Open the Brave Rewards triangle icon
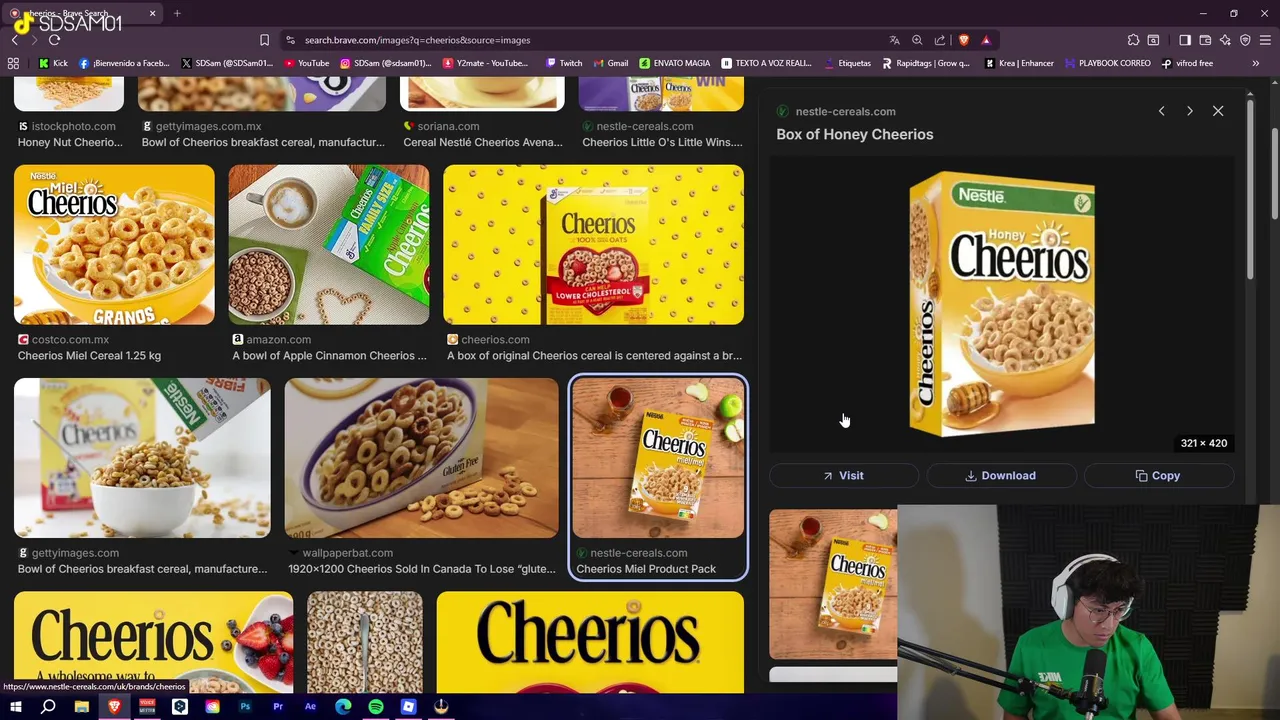This screenshot has width=1280, height=720. coord(986,40)
